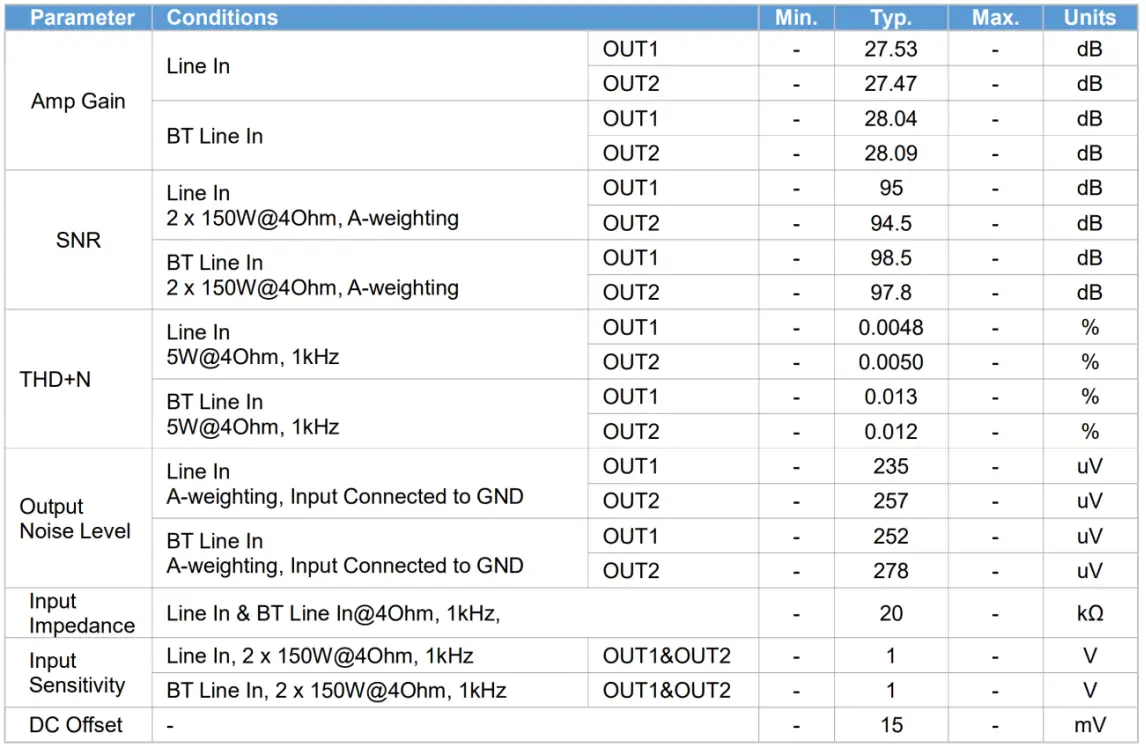Select the Min. column header

795,17
